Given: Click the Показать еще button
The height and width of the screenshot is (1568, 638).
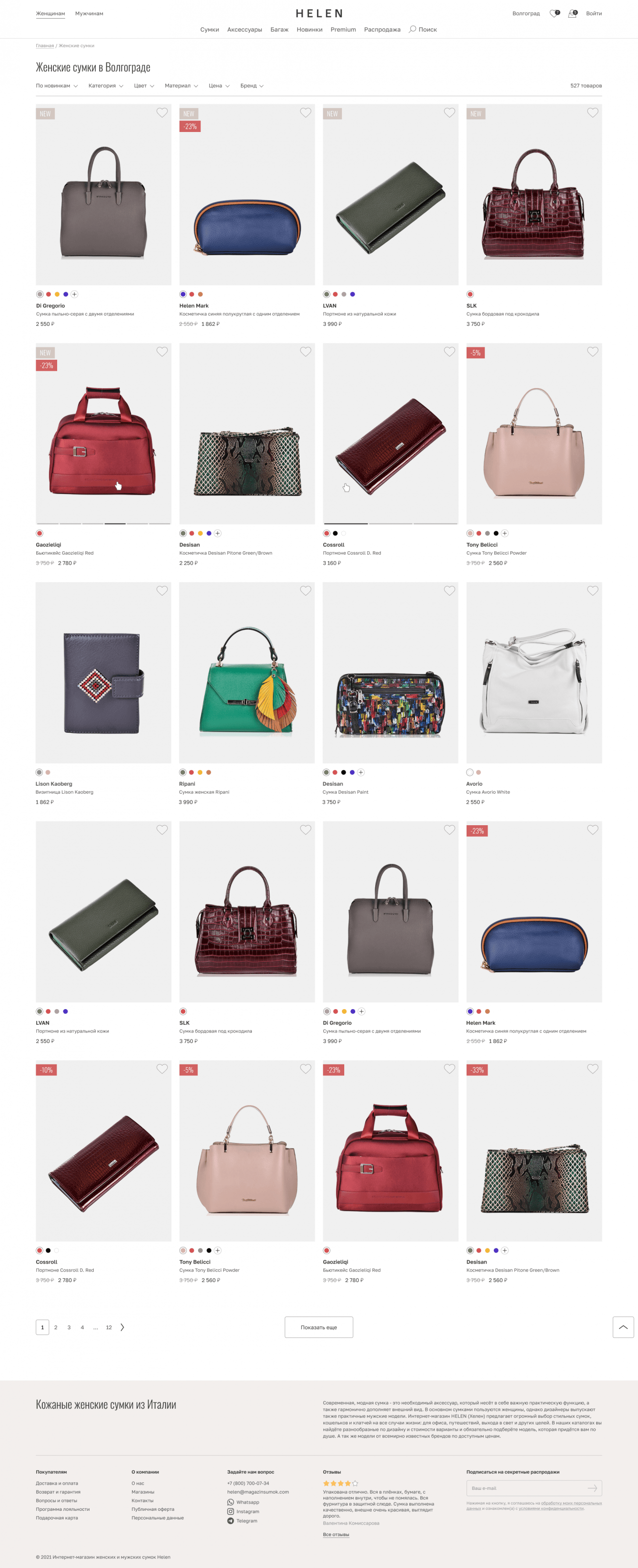Looking at the screenshot, I should tap(319, 1327).
